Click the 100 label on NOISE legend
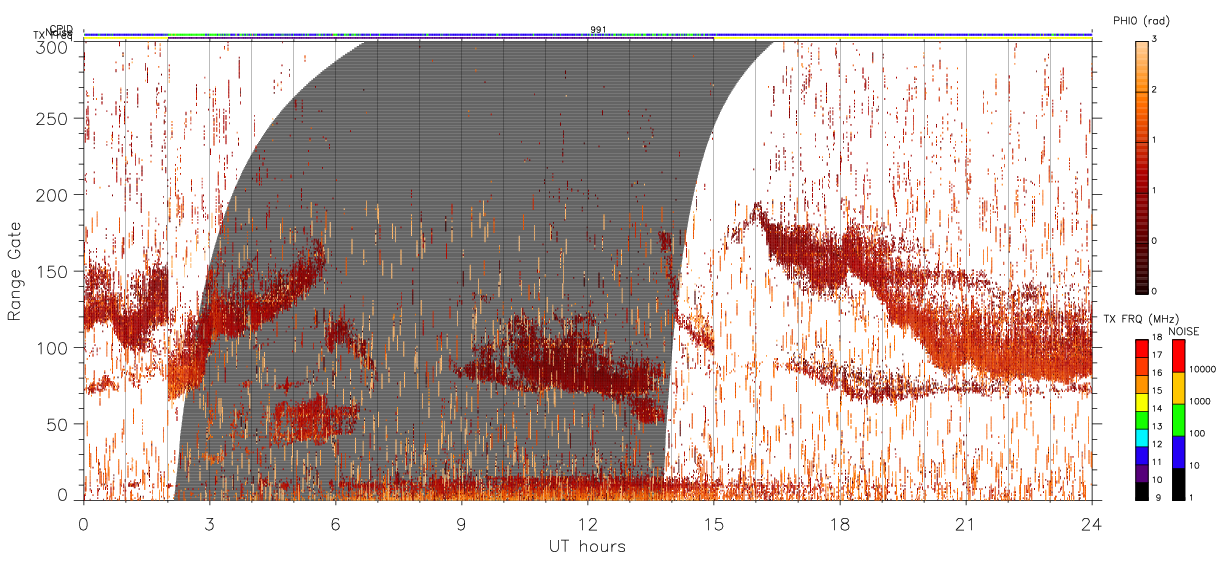 click(x=1199, y=434)
